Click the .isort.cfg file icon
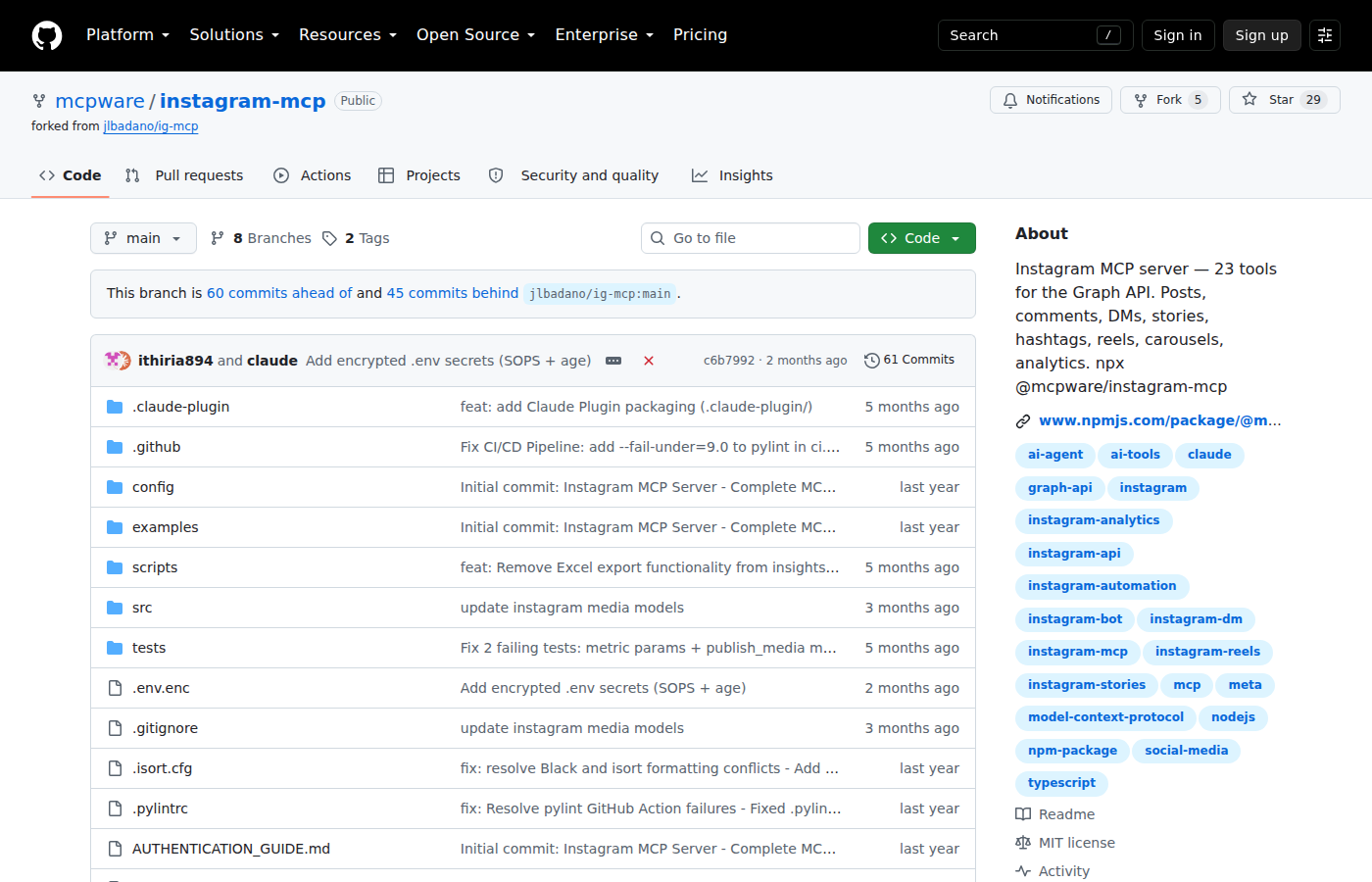This screenshot has height=882, width=1372. (x=115, y=768)
